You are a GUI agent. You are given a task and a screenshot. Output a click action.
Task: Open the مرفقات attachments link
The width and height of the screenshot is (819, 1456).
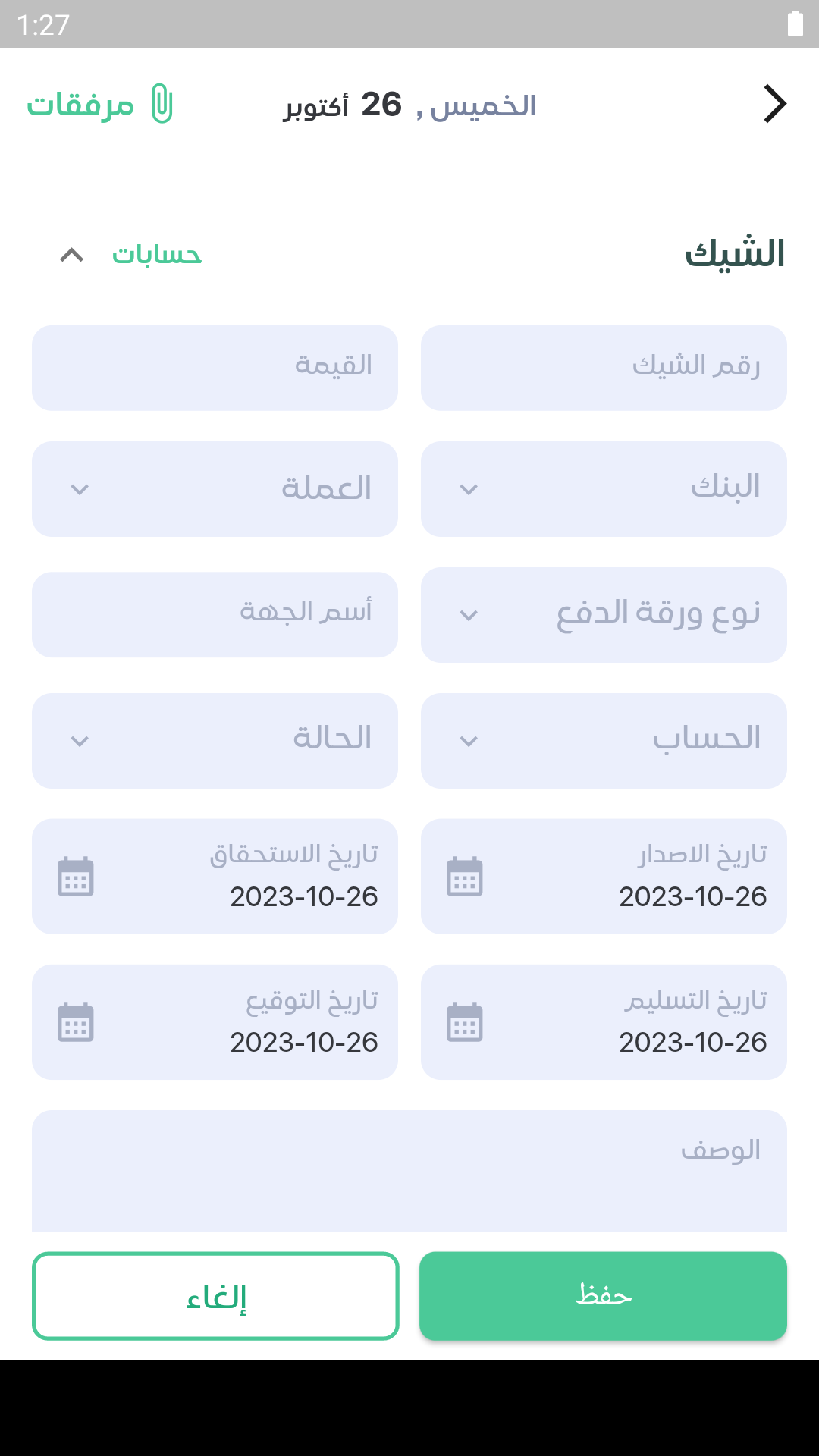pyautogui.click(x=81, y=105)
